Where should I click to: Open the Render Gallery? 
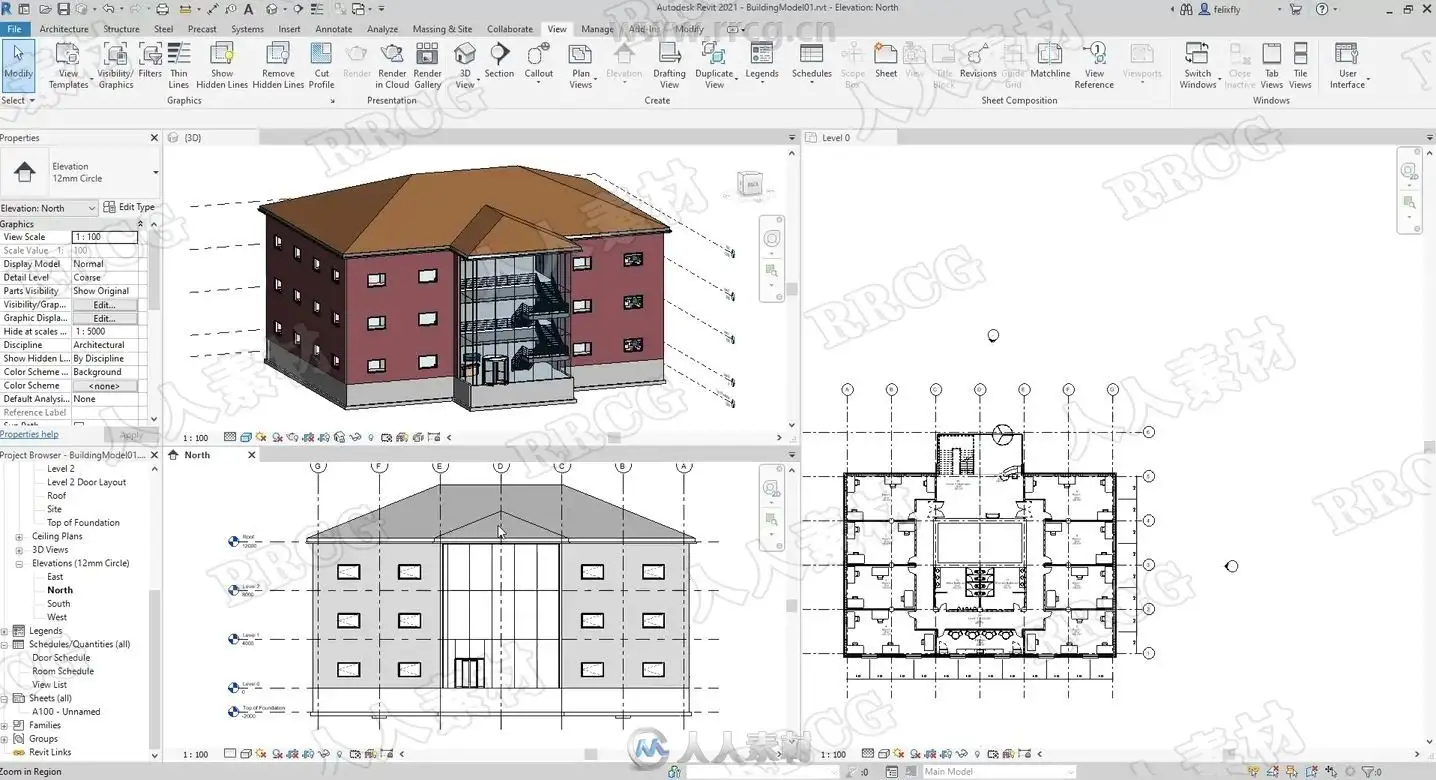[427, 65]
